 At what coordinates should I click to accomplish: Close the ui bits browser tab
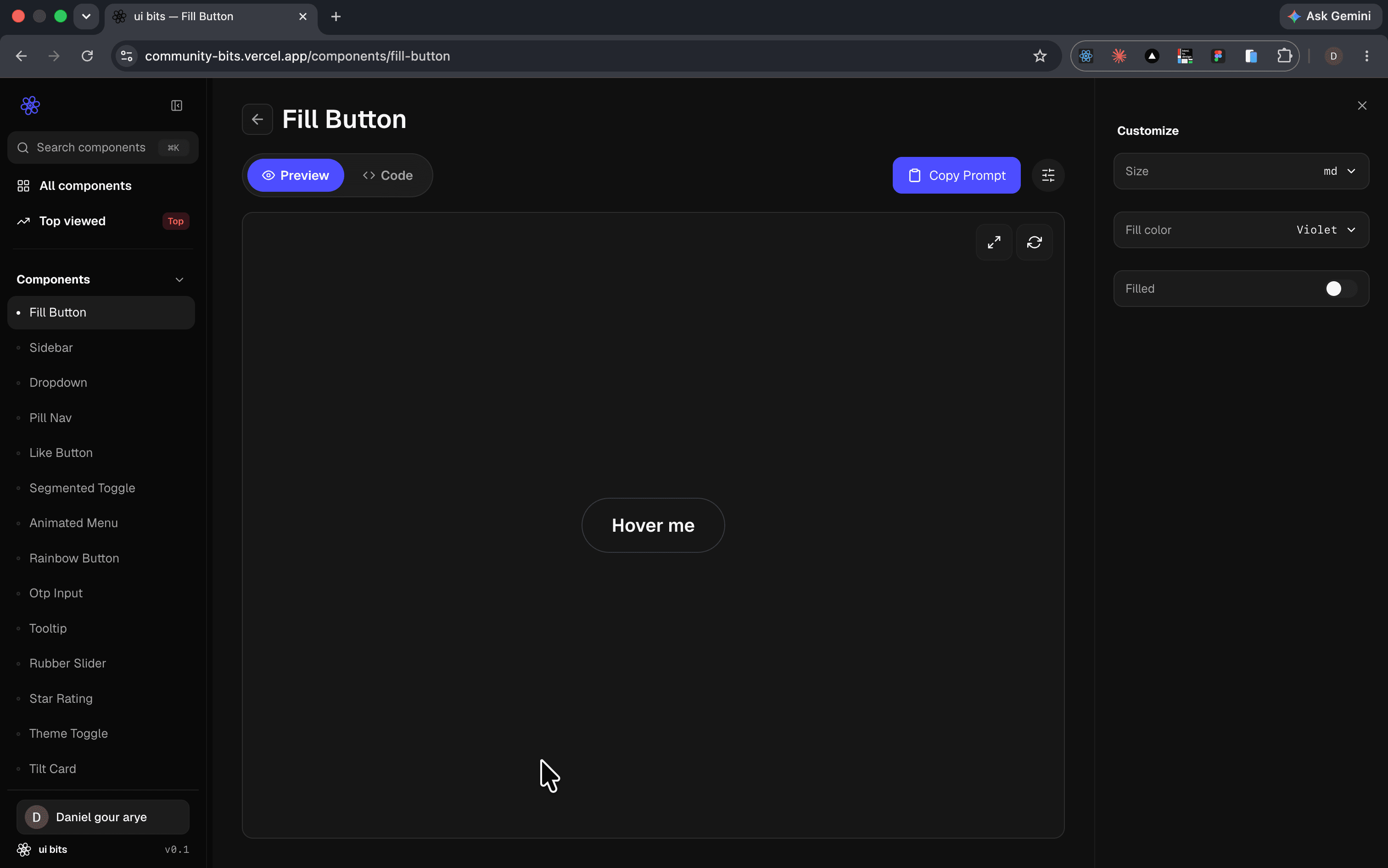pyautogui.click(x=302, y=17)
